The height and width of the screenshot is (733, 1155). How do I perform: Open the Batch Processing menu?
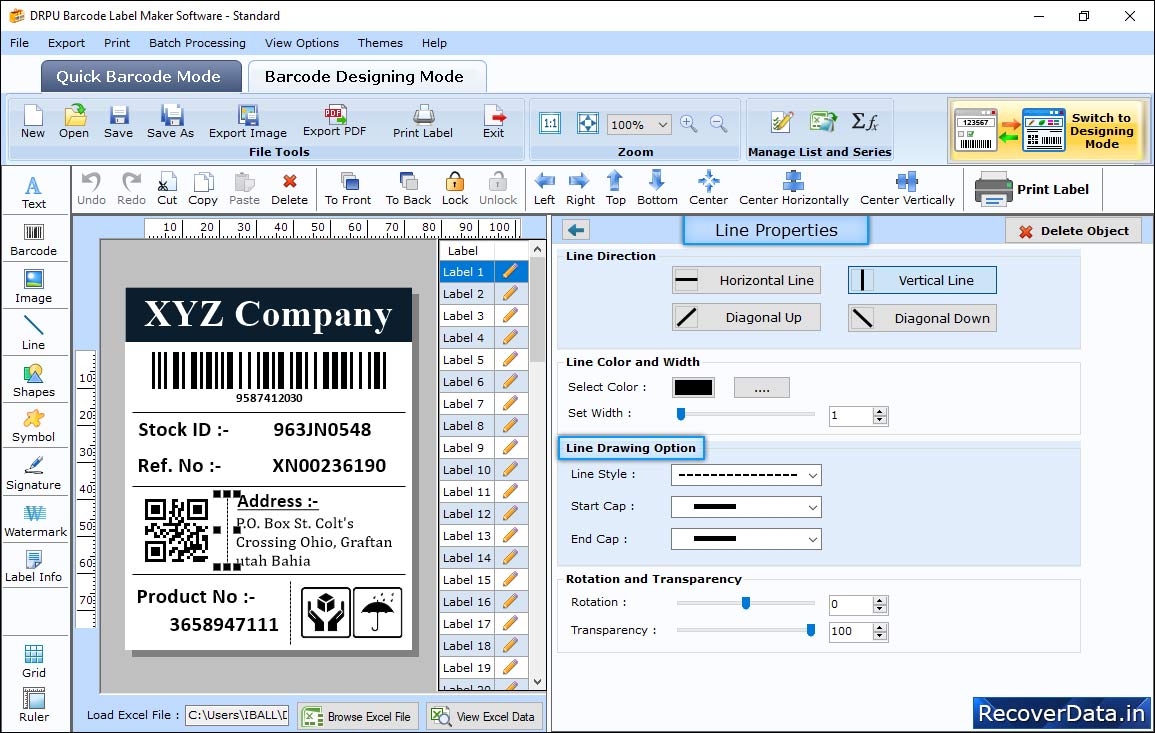tap(197, 43)
